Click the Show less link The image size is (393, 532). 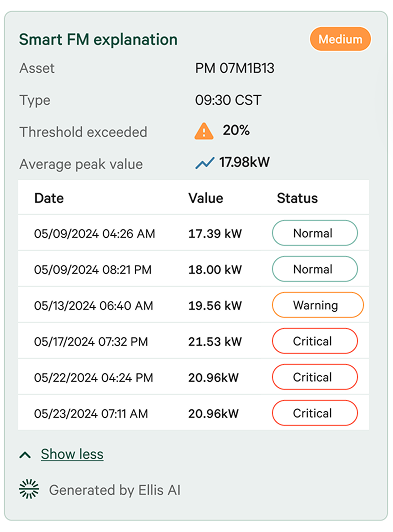point(72,454)
